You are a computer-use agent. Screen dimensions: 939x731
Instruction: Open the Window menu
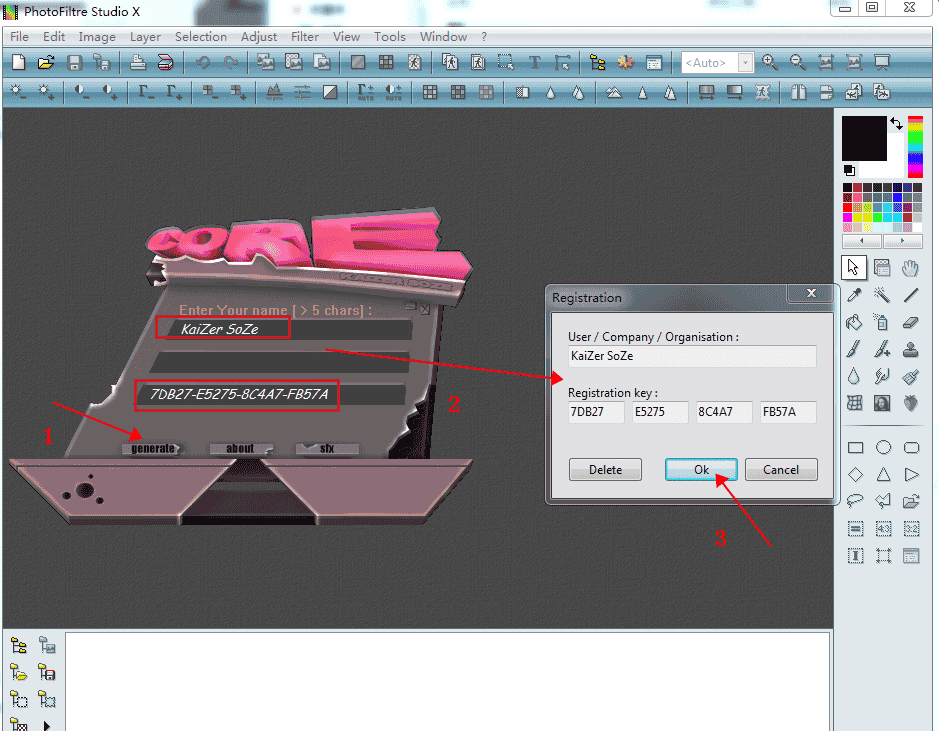[443, 37]
